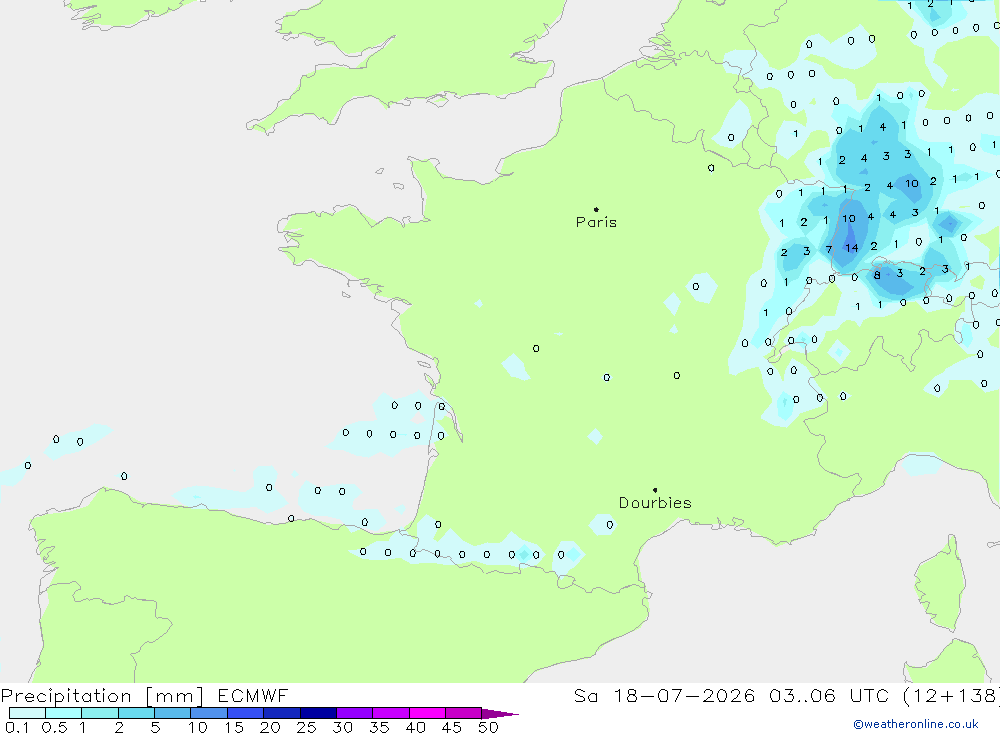Click the '50' legend scale label

[x=488, y=727]
